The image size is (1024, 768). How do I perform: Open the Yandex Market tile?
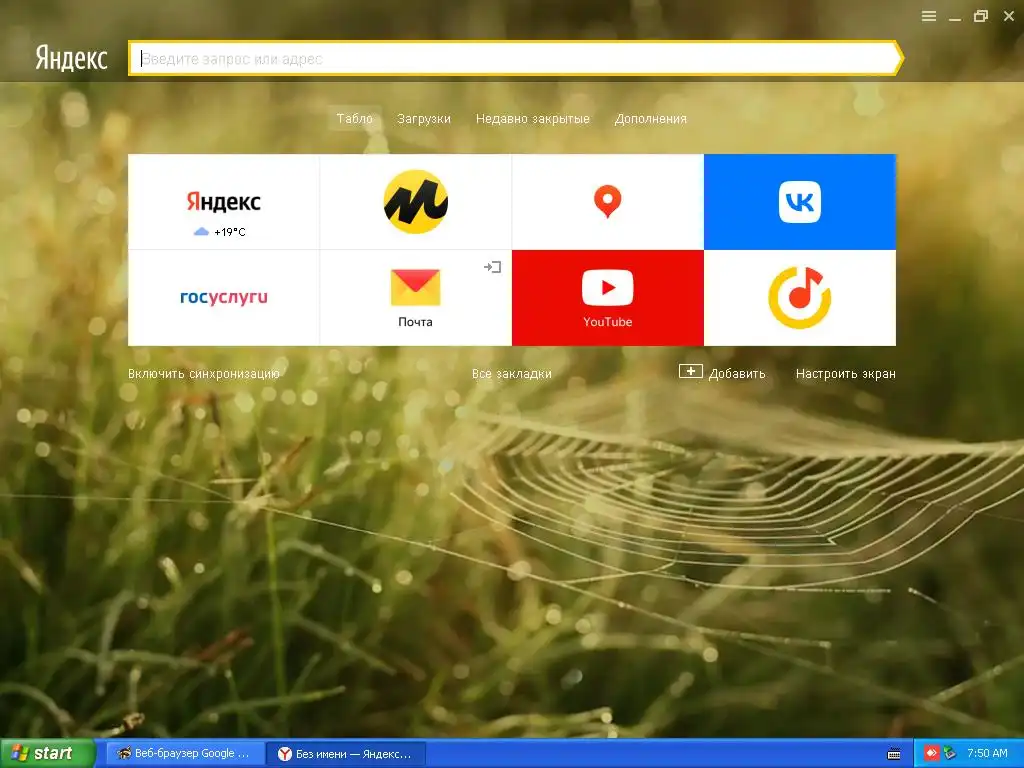point(415,202)
